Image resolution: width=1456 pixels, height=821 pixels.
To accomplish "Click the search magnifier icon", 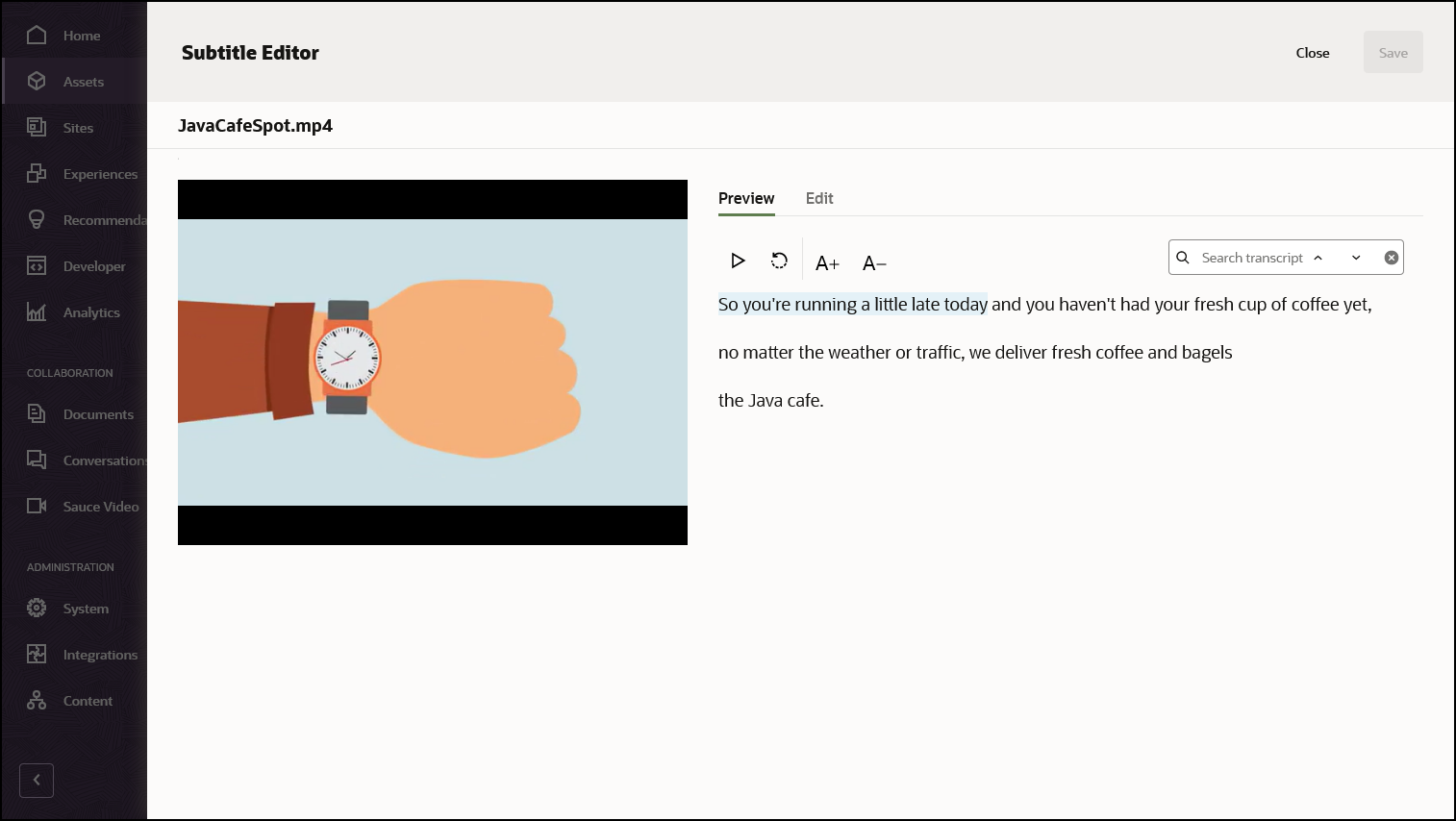I will (1183, 258).
